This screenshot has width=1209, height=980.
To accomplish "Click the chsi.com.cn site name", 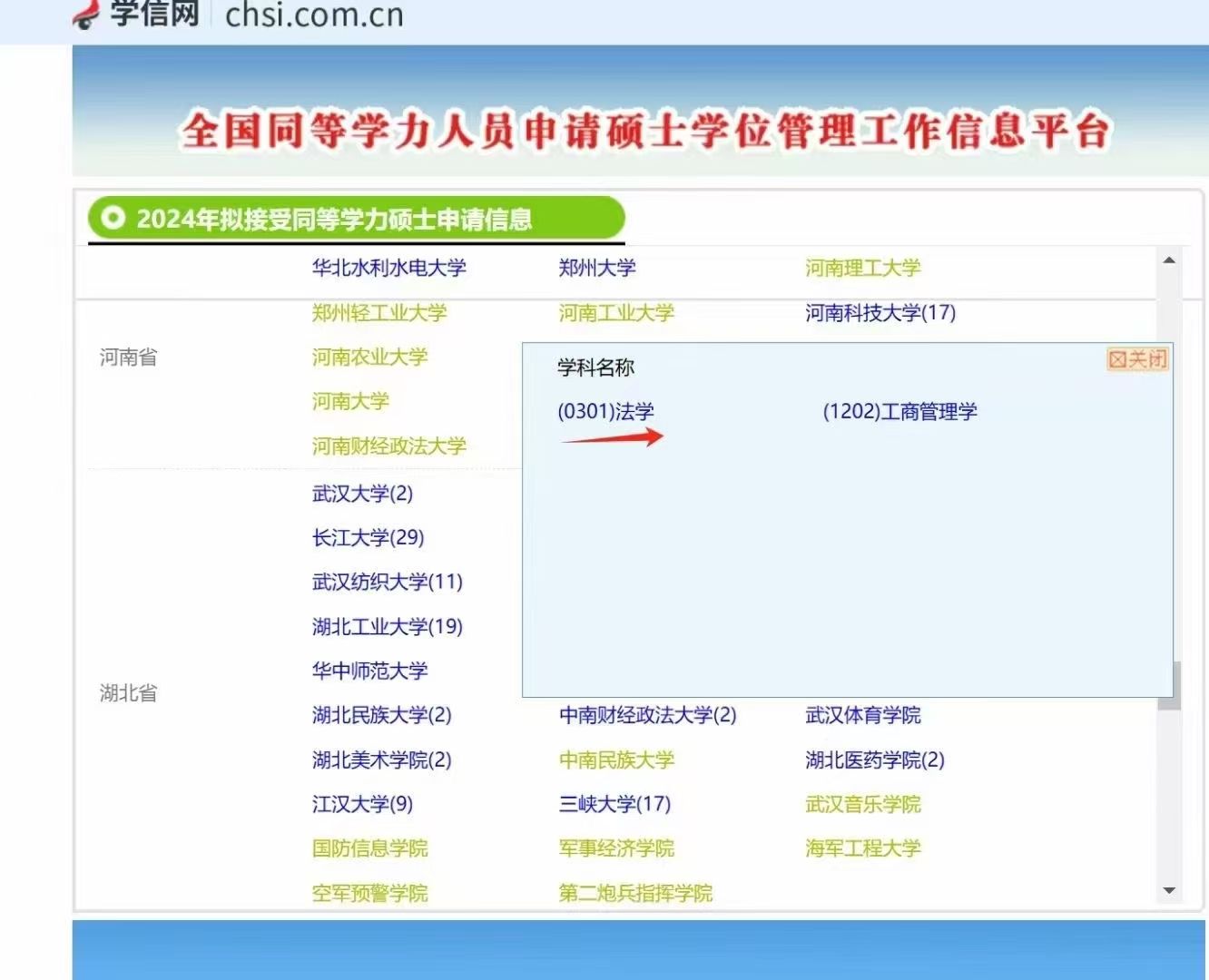I will click(314, 15).
